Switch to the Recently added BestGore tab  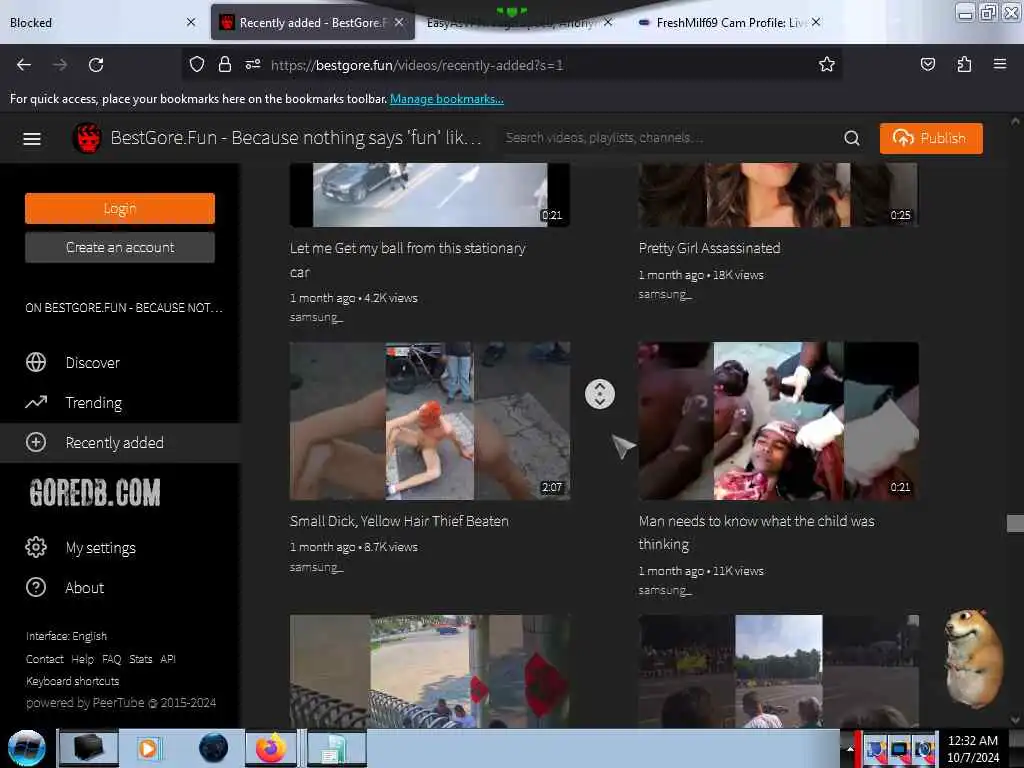[x=312, y=23]
